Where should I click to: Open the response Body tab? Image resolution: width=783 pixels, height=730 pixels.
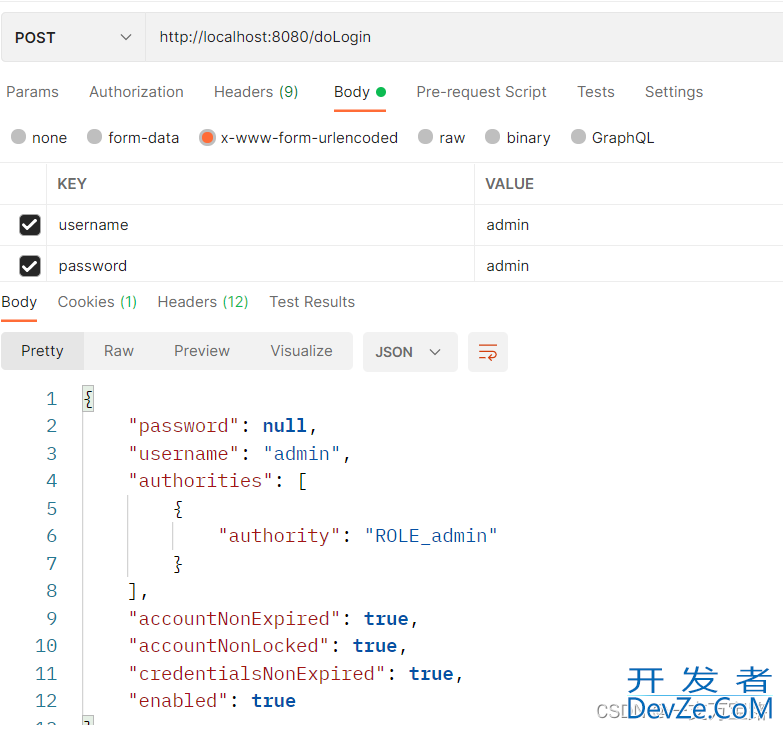tap(19, 302)
